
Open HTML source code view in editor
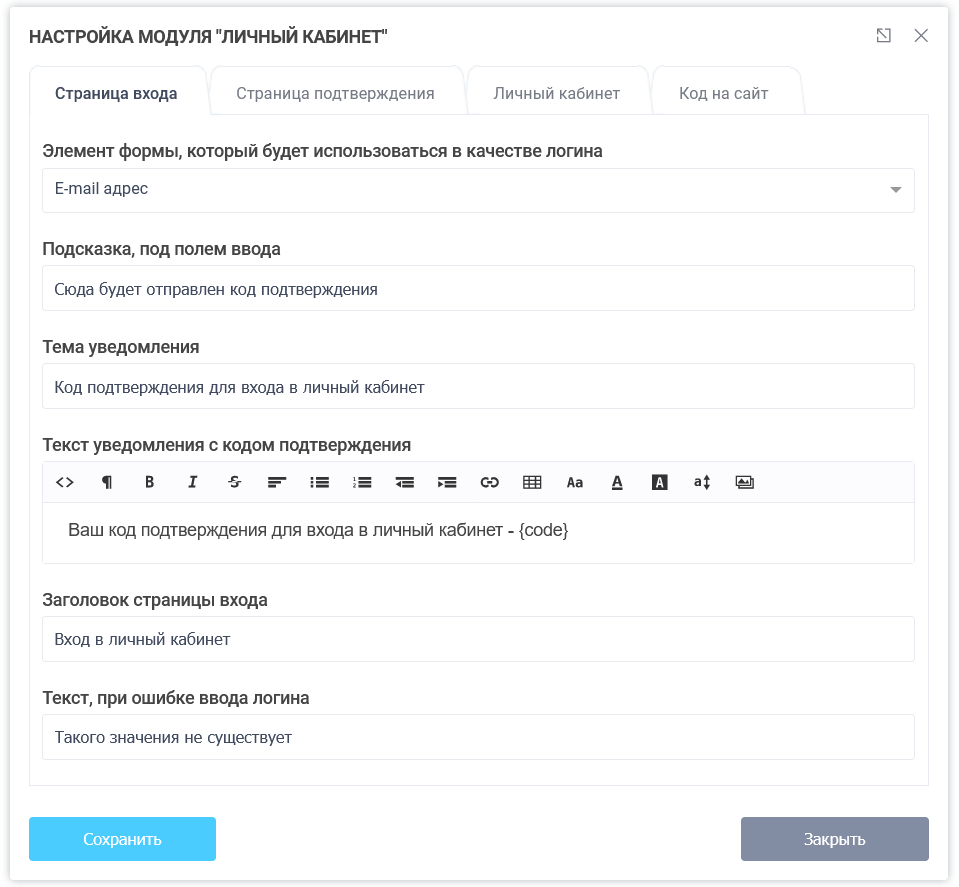point(65,482)
